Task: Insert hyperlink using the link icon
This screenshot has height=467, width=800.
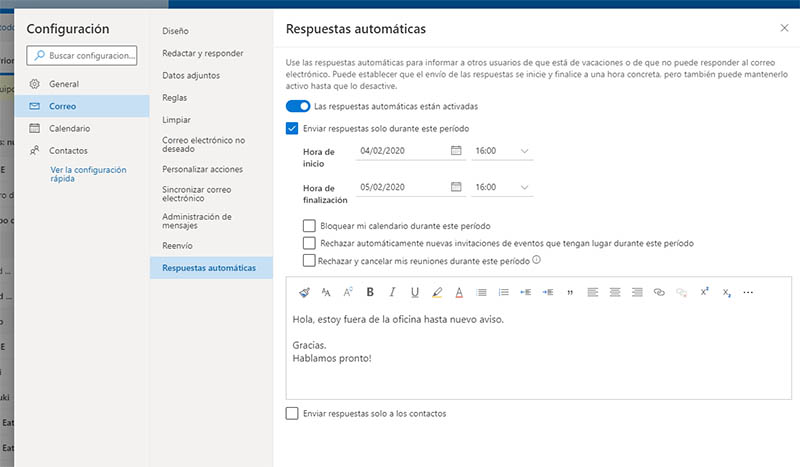Action: [x=659, y=292]
